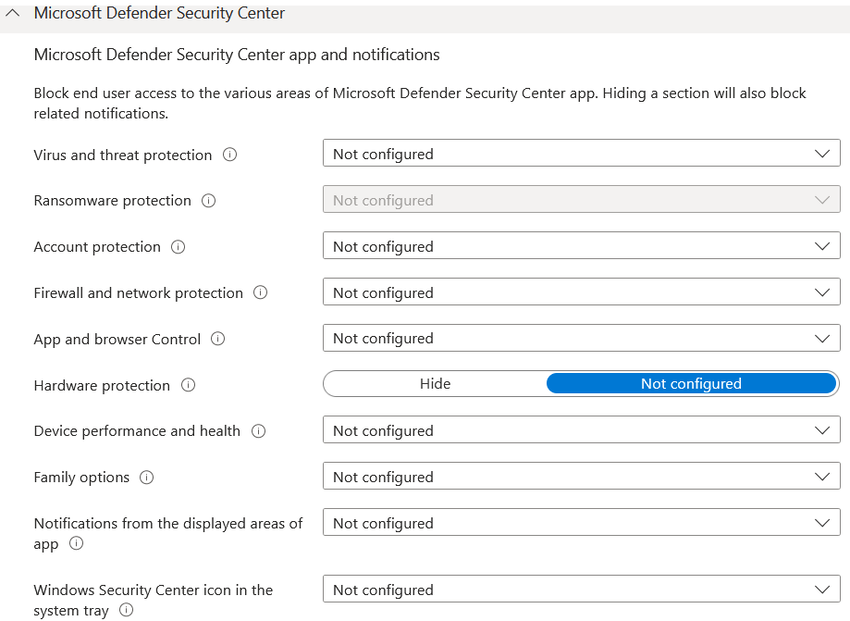Collapse the Microsoft Defender Security Center section
The height and width of the screenshot is (621, 850).
[x=13, y=14]
